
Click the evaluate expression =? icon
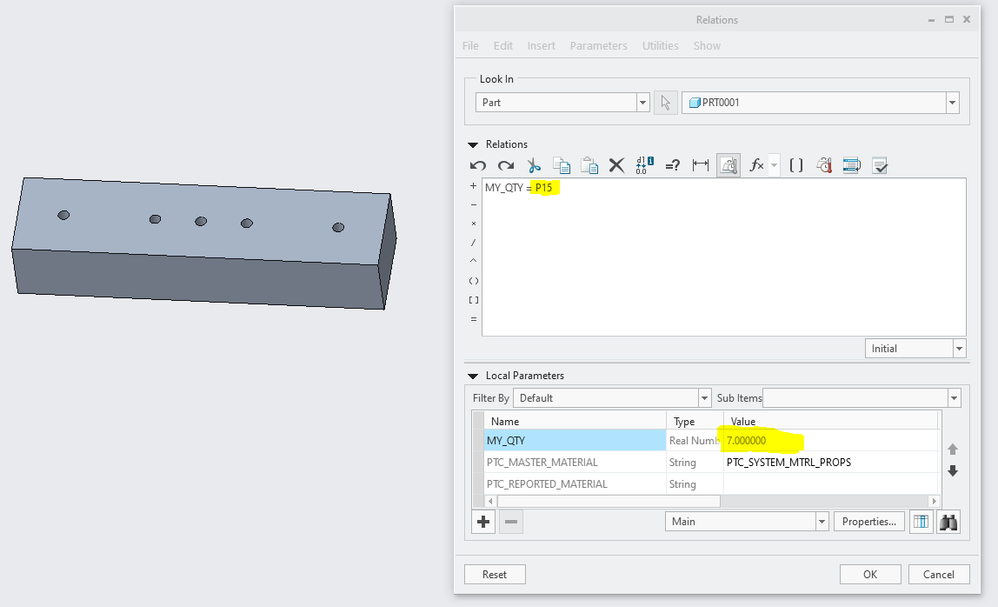672,165
